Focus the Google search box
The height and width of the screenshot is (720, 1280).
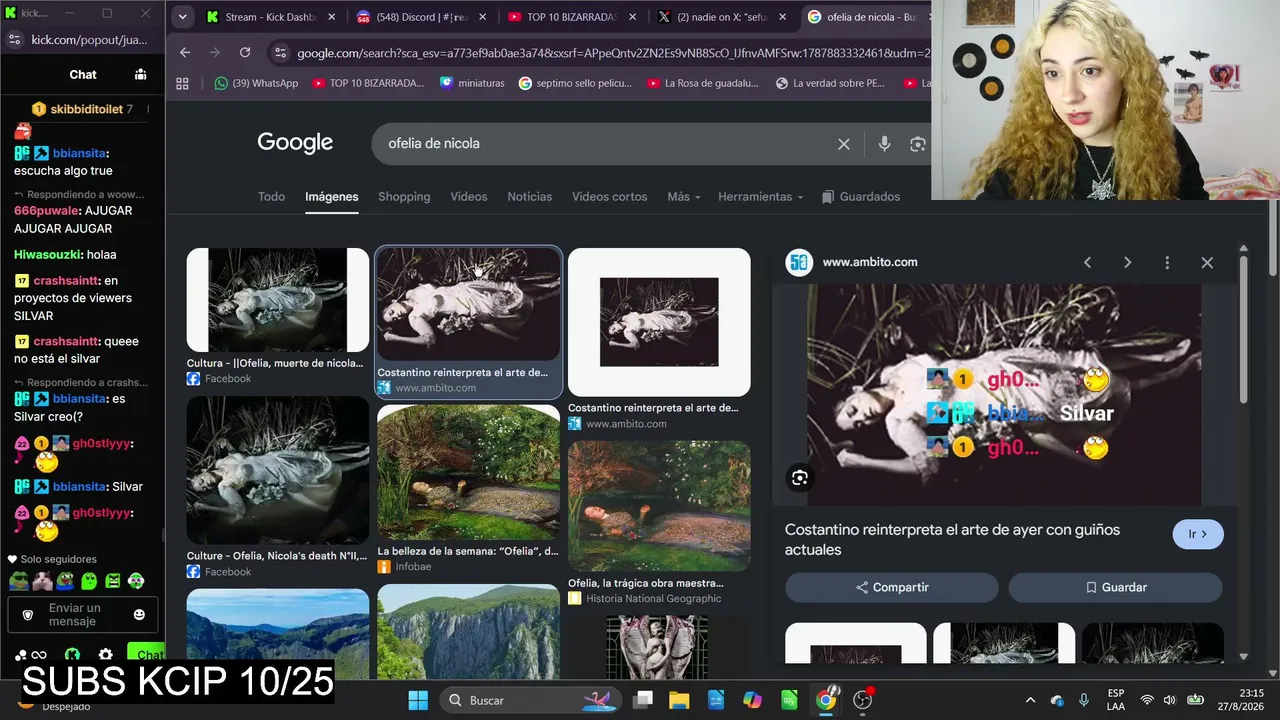(x=608, y=144)
